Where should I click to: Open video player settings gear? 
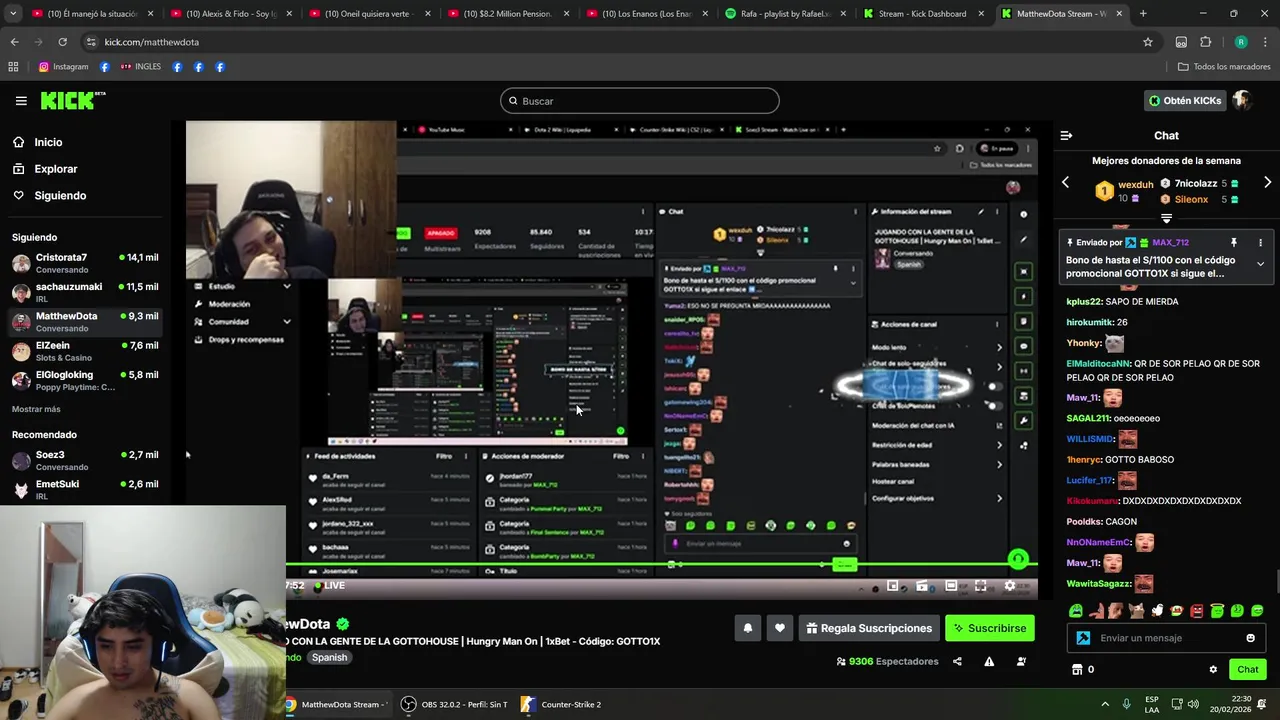coord(1009,586)
